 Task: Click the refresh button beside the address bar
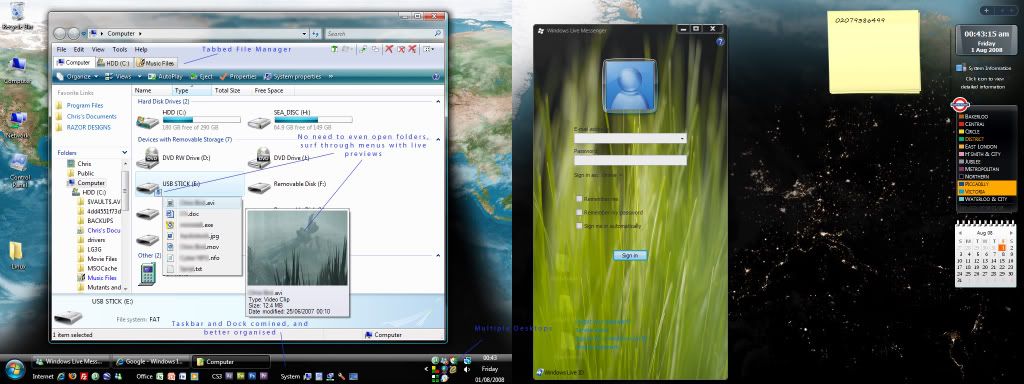tap(316, 33)
